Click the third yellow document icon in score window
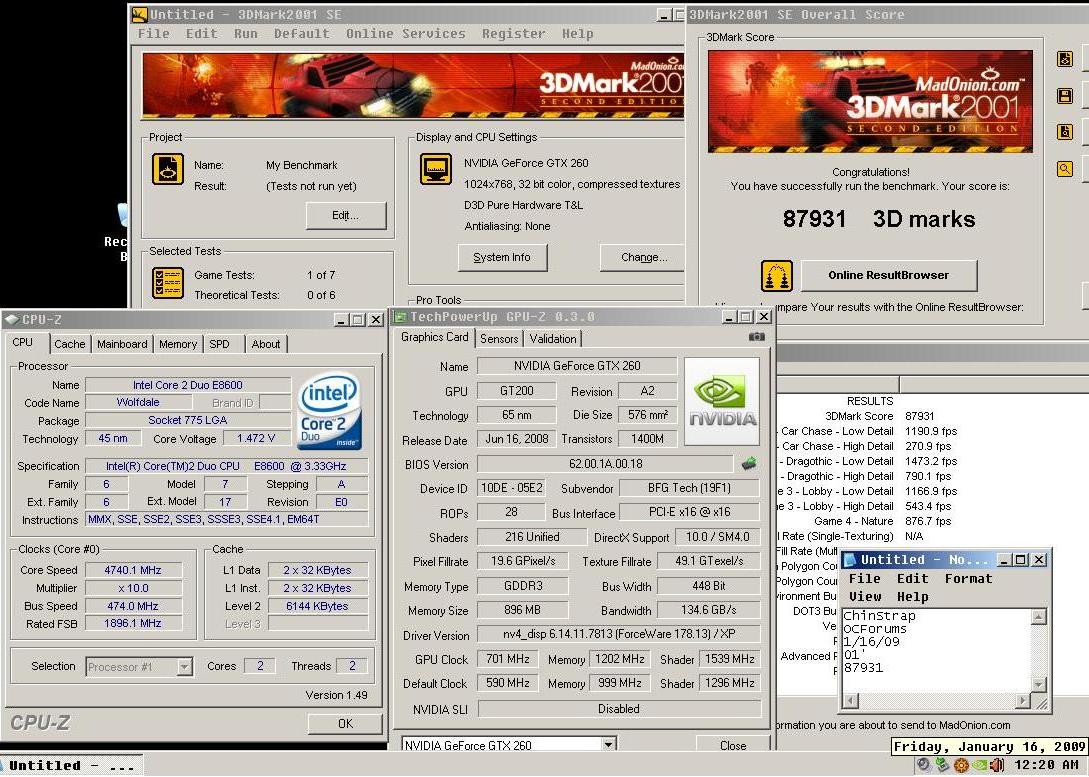This screenshot has height=777, width=1089. click(1065, 132)
